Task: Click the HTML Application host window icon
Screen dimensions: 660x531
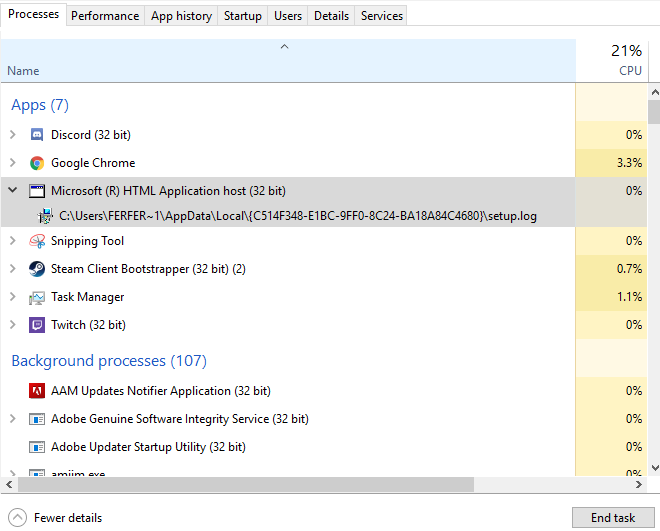Action: pyautogui.click(x=37, y=191)
